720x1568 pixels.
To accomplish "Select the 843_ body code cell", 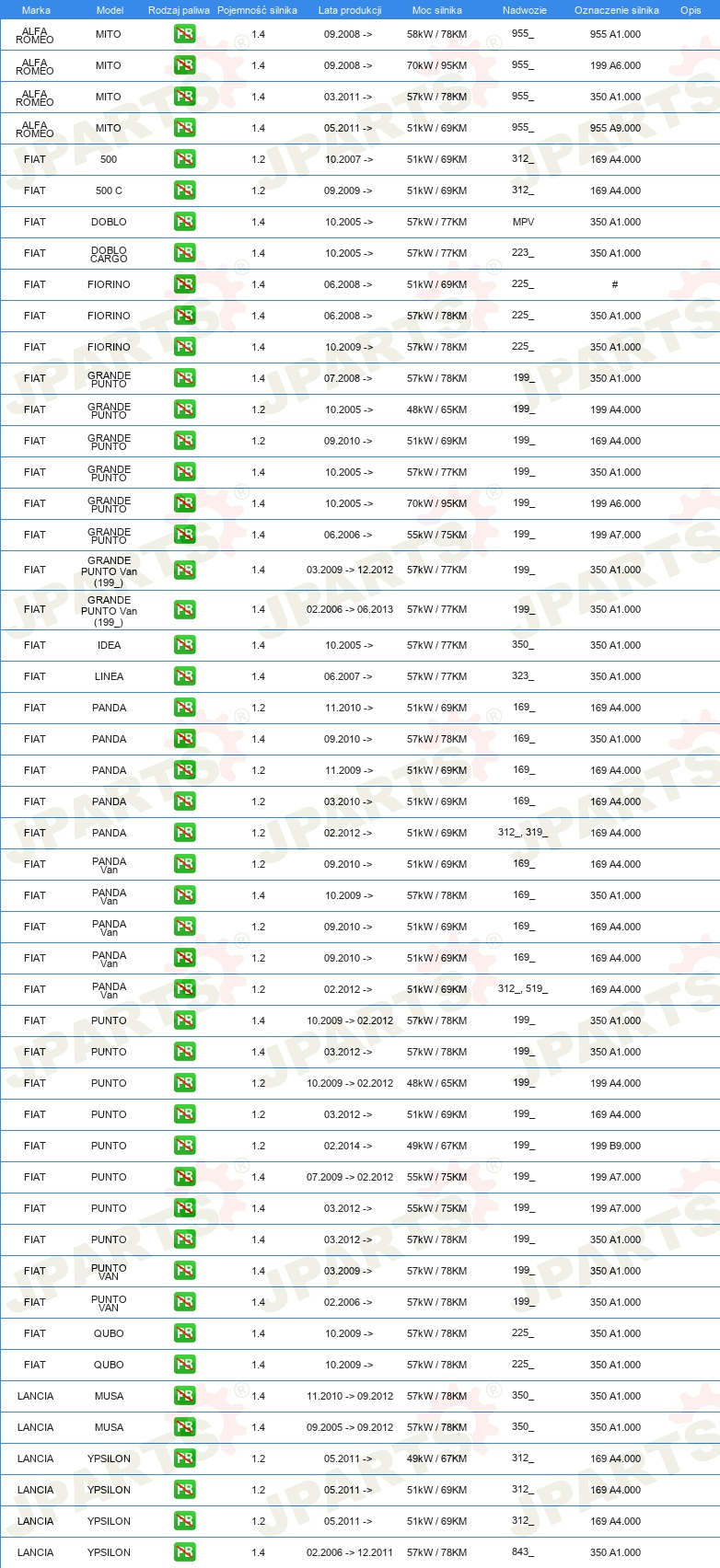I will click(x=523, y=1552).
